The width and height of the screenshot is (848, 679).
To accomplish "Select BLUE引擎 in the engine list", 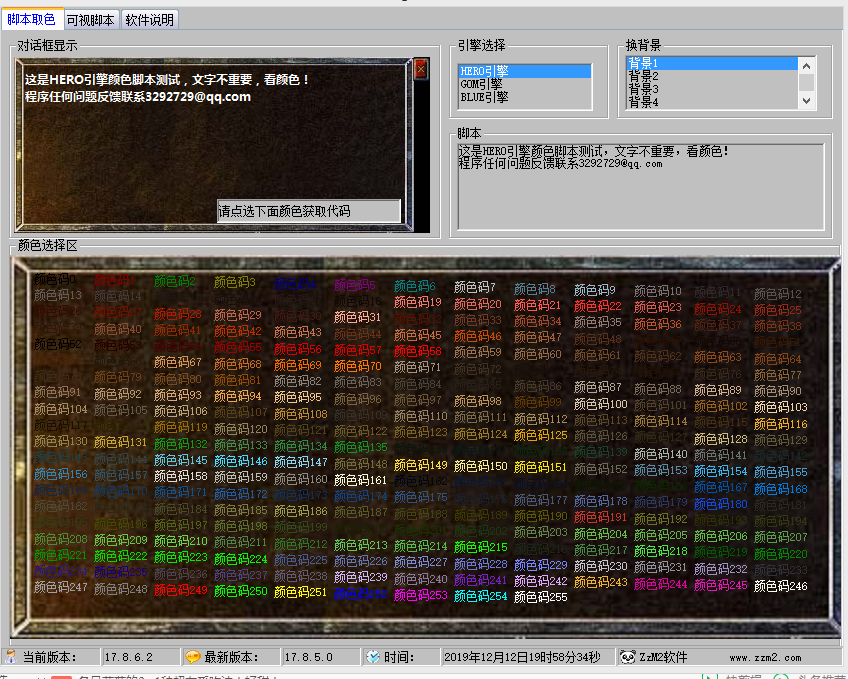I will point(484,98).
